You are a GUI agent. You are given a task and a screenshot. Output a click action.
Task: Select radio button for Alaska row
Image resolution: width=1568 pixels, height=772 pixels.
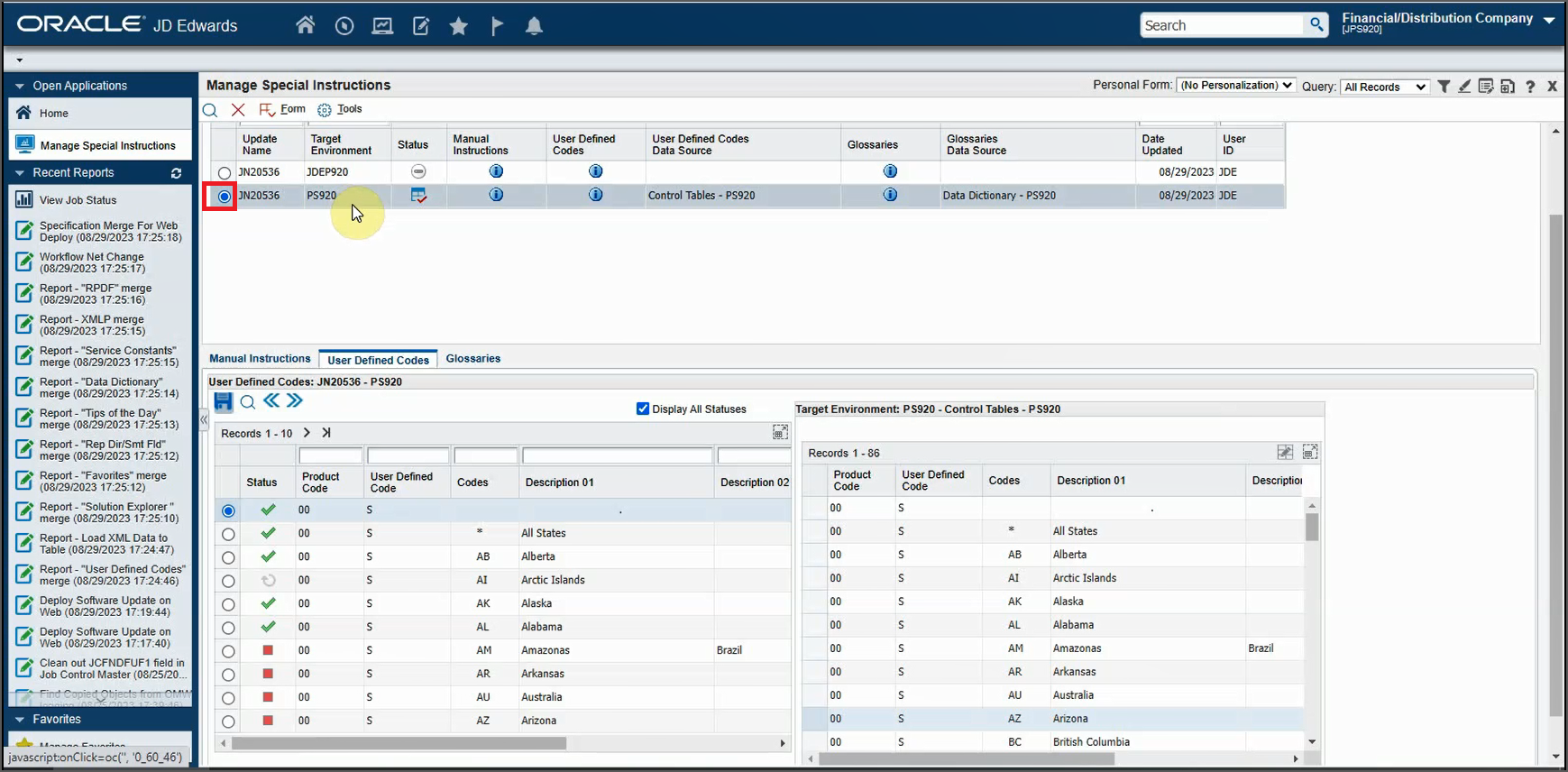[x=228, y=605]
